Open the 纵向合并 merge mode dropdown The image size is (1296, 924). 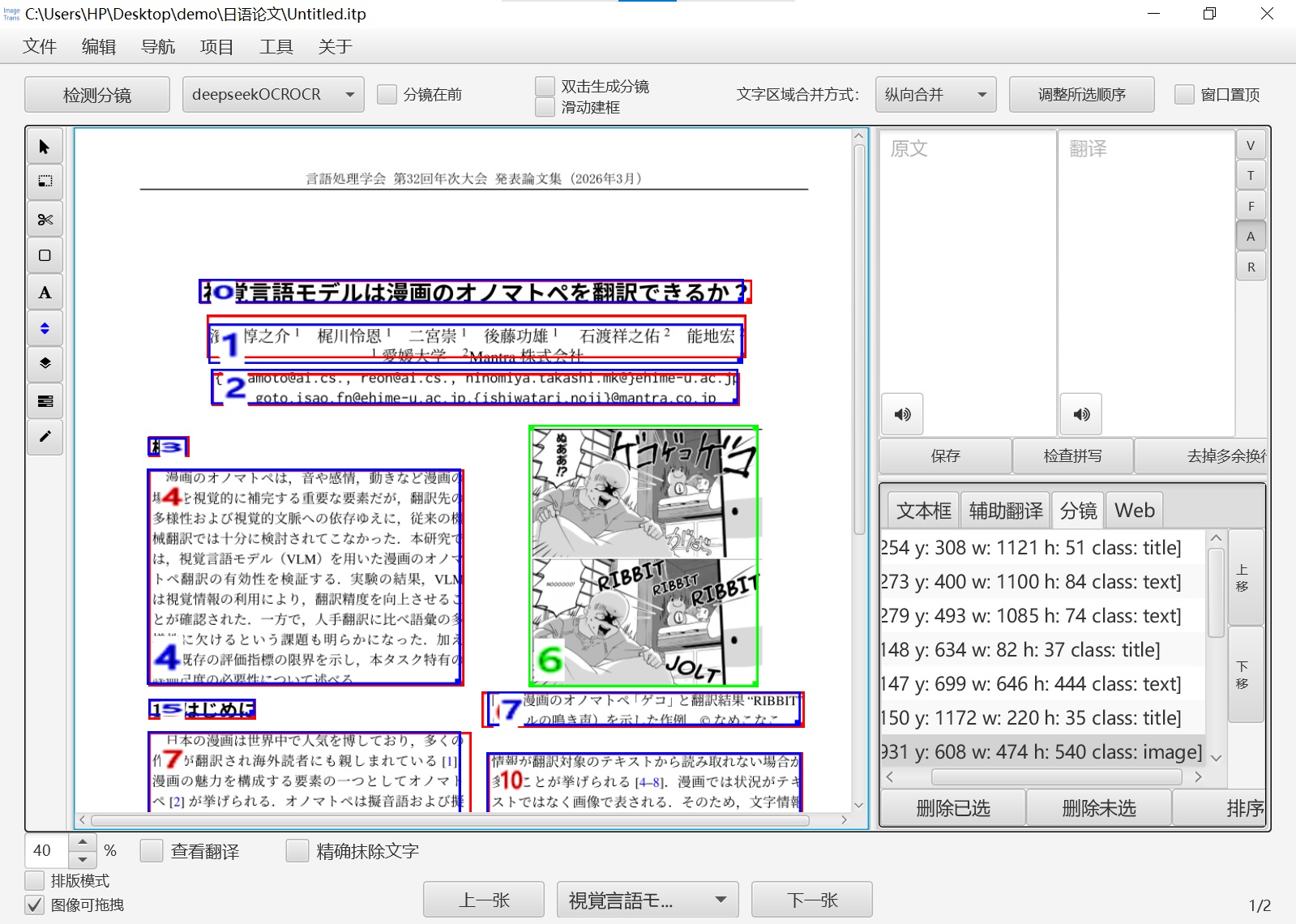coord(936,95)
